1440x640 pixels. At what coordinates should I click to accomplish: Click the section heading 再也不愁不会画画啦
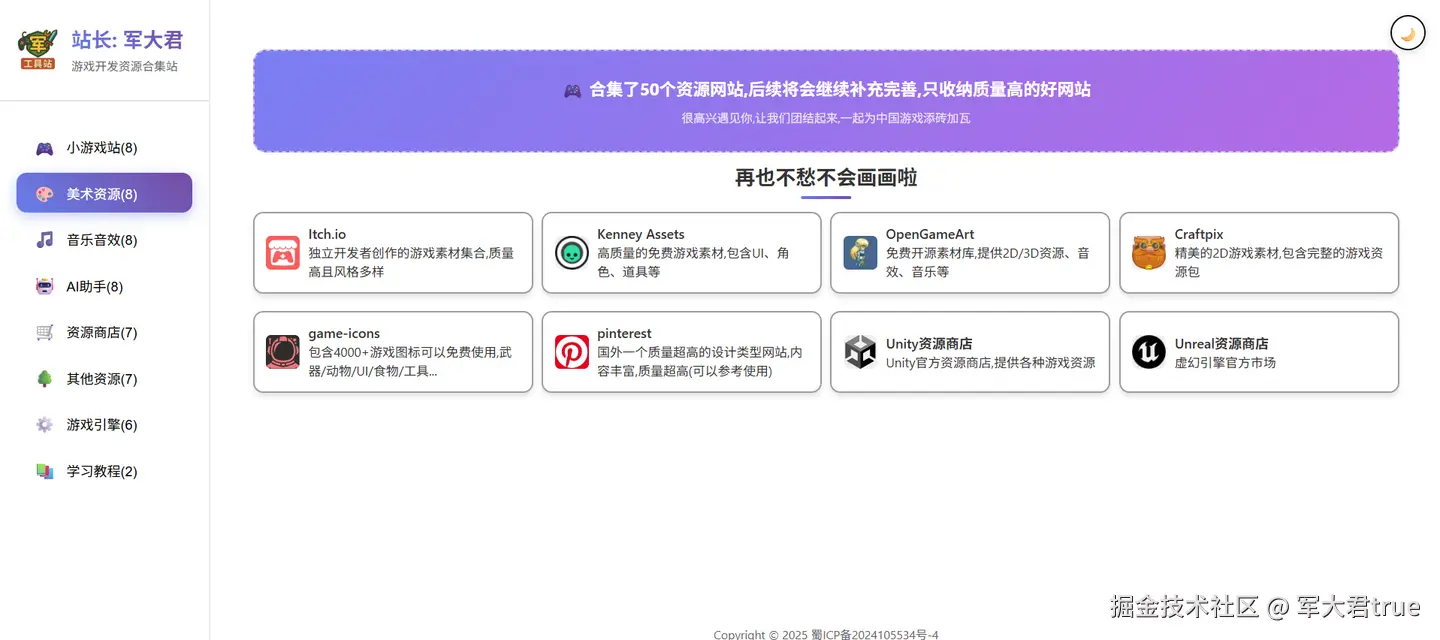(826, 178)
